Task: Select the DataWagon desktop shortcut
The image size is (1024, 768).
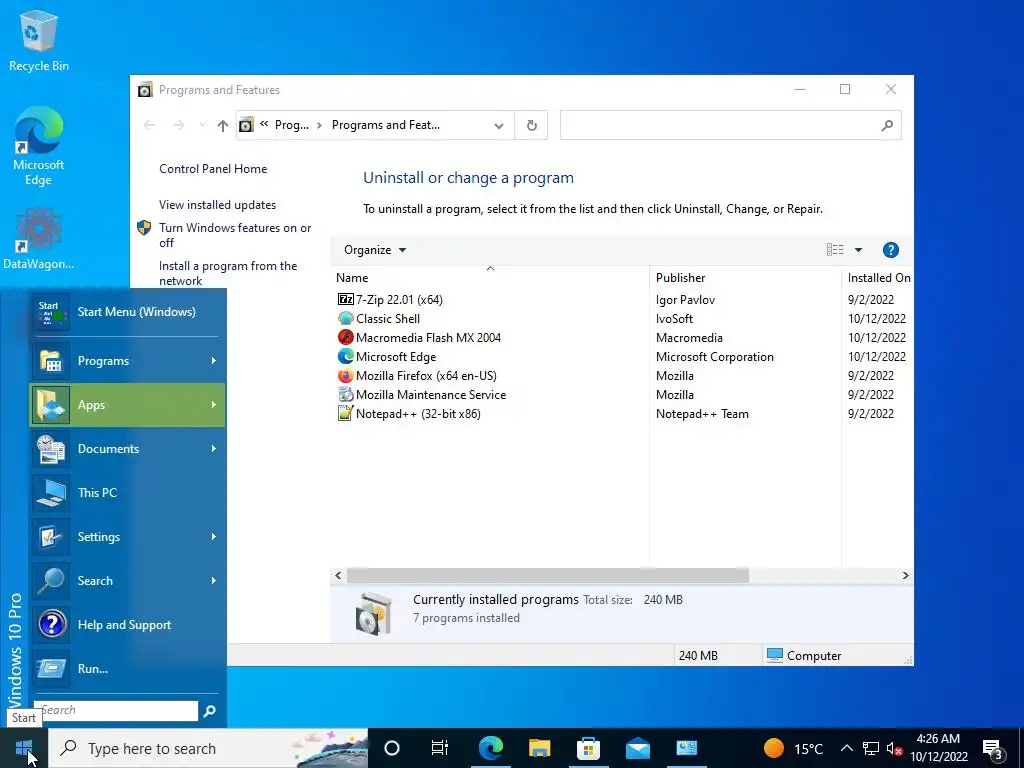Action: (39, 238)
